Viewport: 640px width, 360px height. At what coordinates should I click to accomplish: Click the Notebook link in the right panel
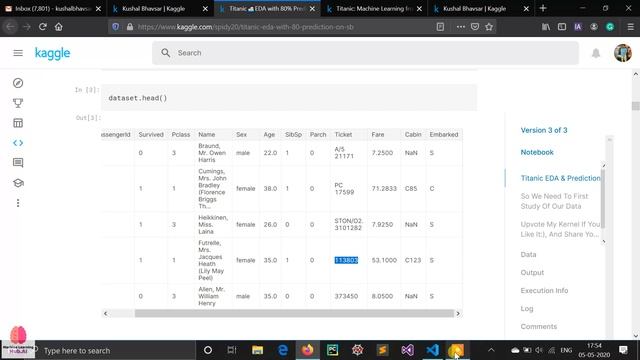537,152
